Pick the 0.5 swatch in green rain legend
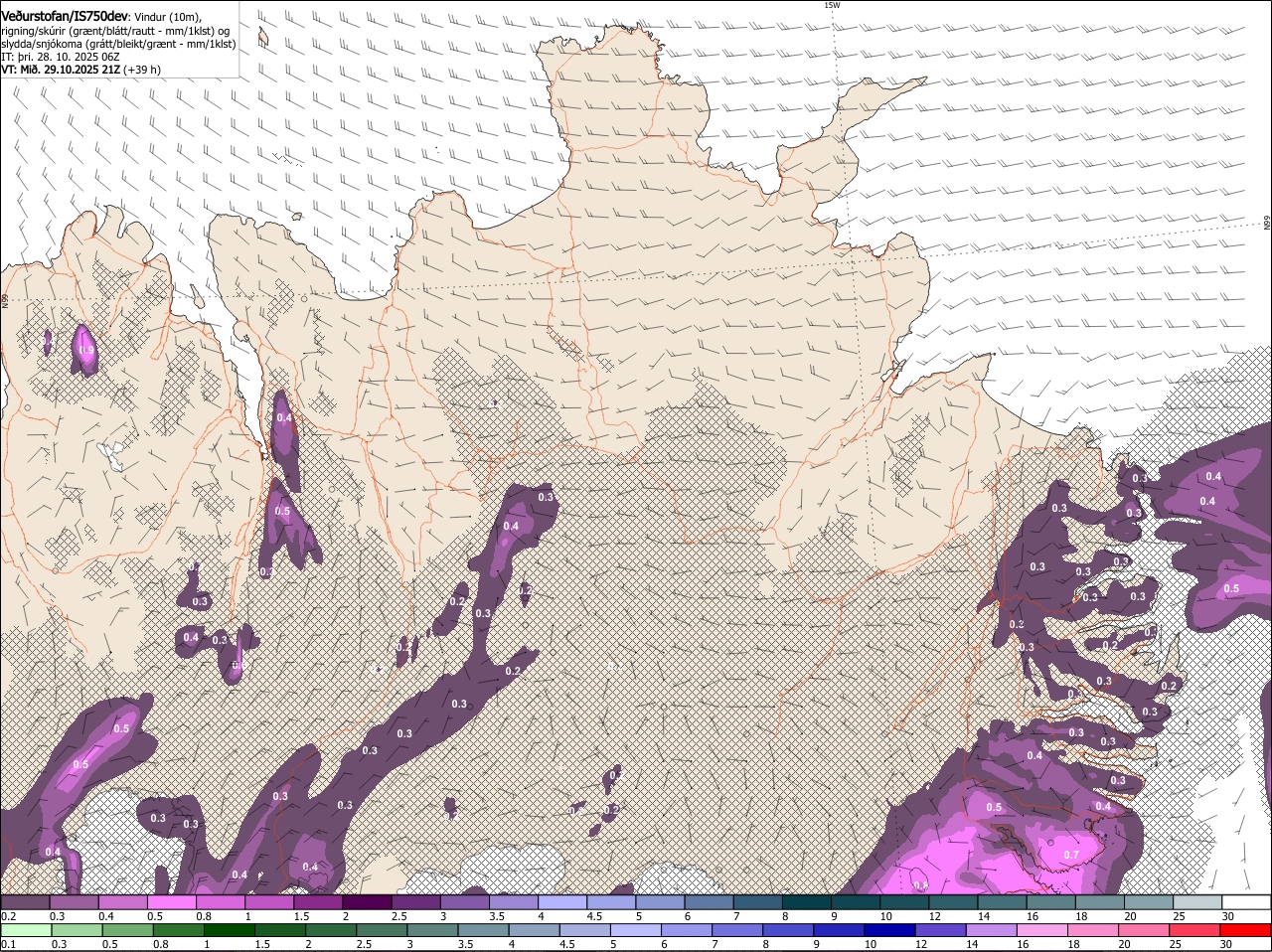This screenshot has height=952, width=1272. tap(127, 930)
